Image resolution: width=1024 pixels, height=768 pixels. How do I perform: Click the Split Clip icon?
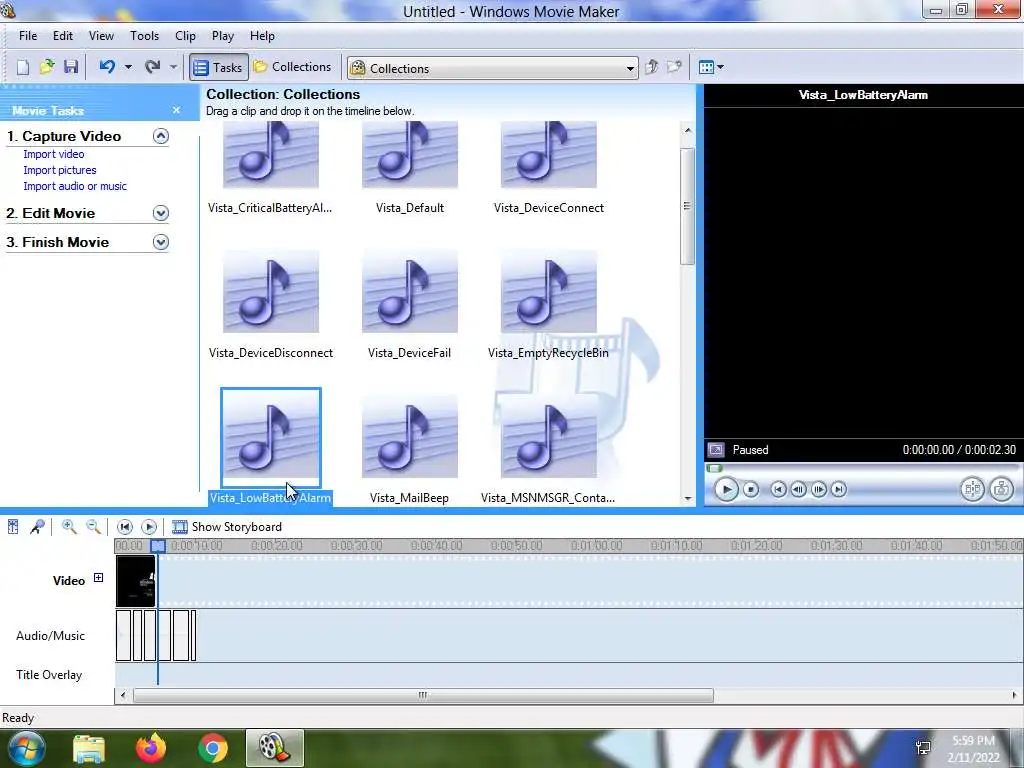tap(972, 489)
